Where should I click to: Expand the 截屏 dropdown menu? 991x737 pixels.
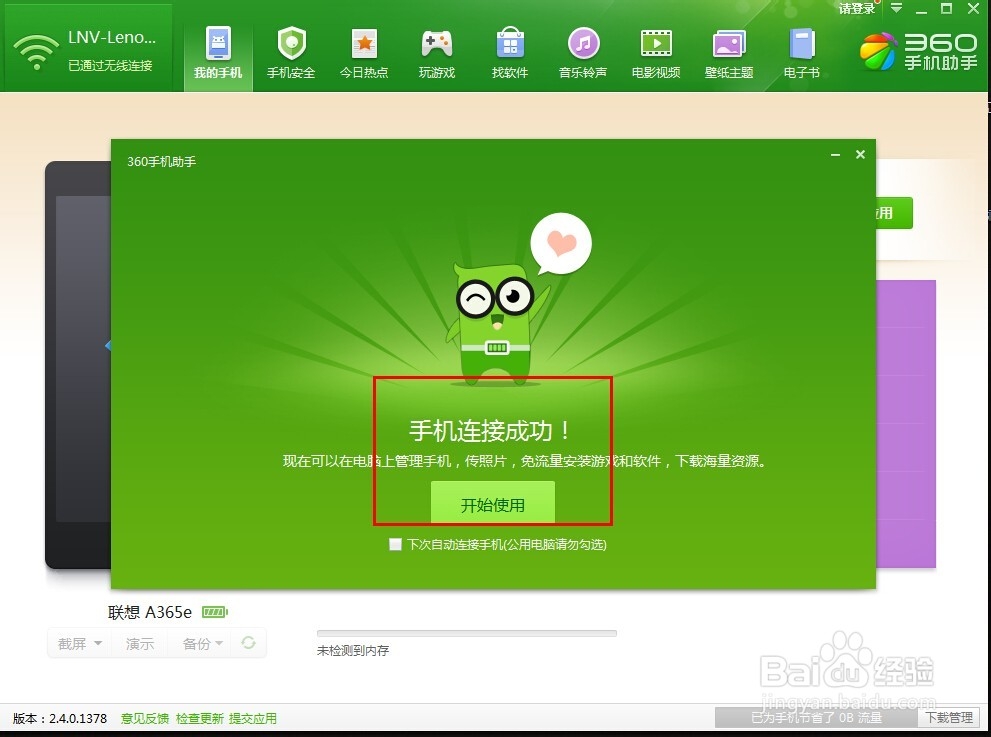78,643
